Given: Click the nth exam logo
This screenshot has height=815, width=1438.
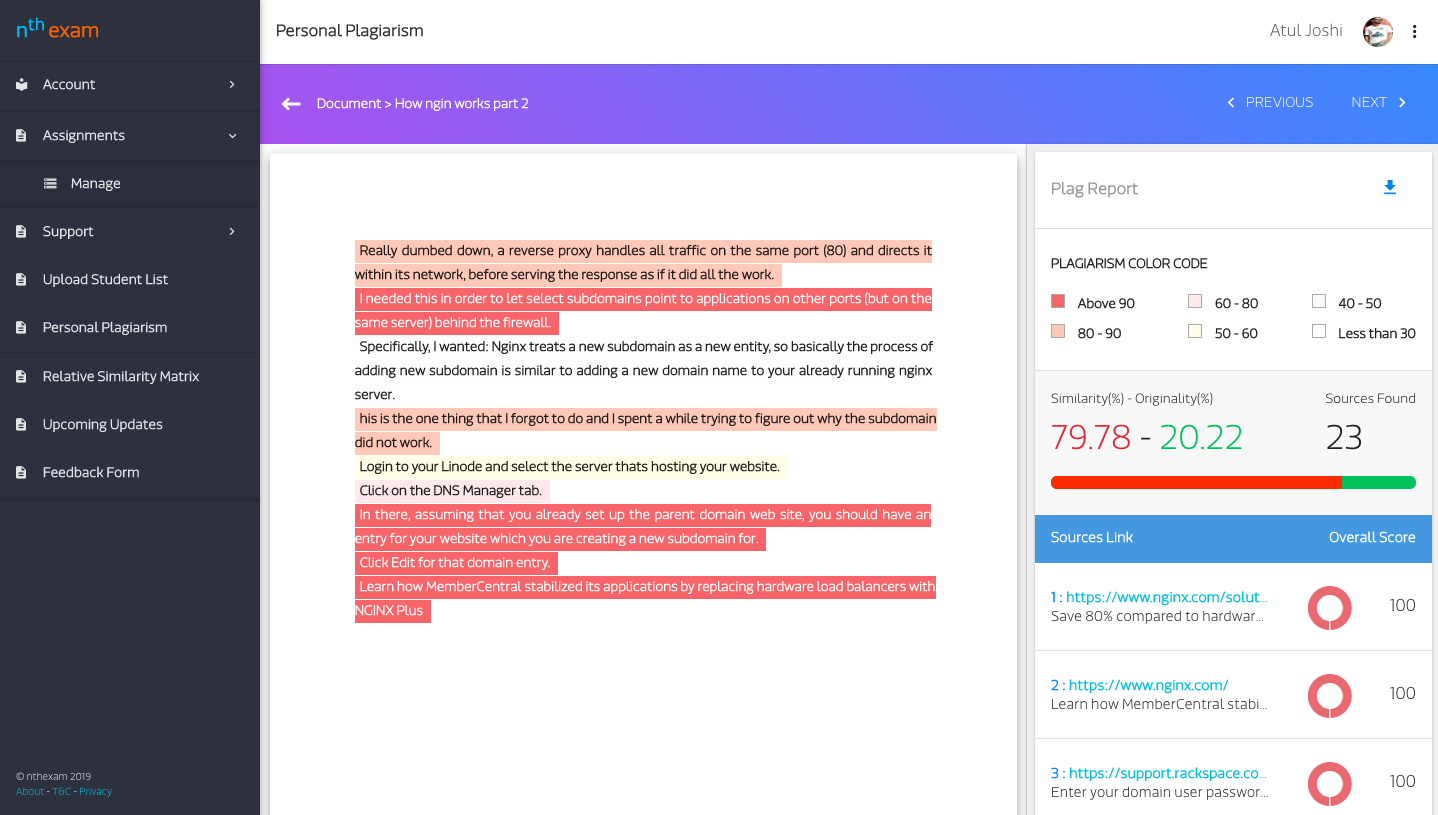Looking at the screenshot, I should pos(57,29).
